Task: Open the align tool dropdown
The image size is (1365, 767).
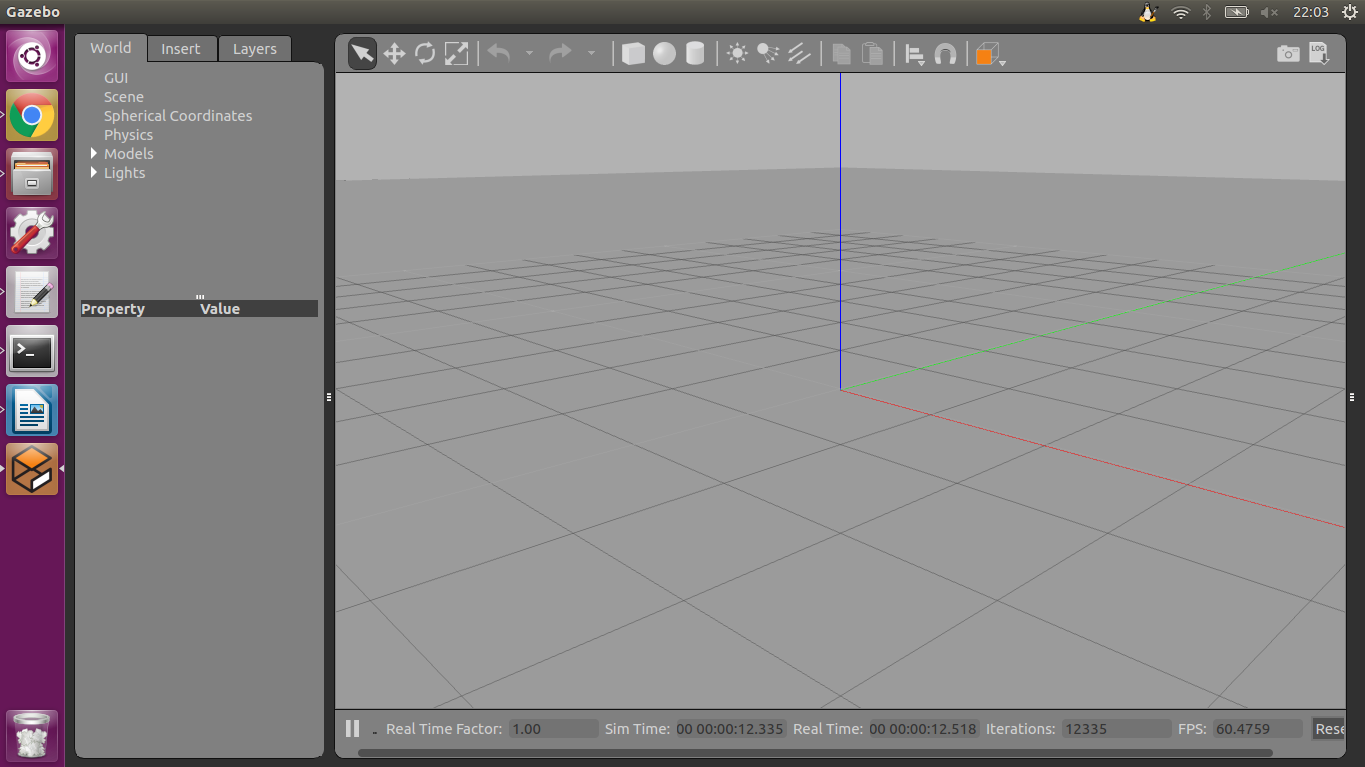Action: pos(915,54)
